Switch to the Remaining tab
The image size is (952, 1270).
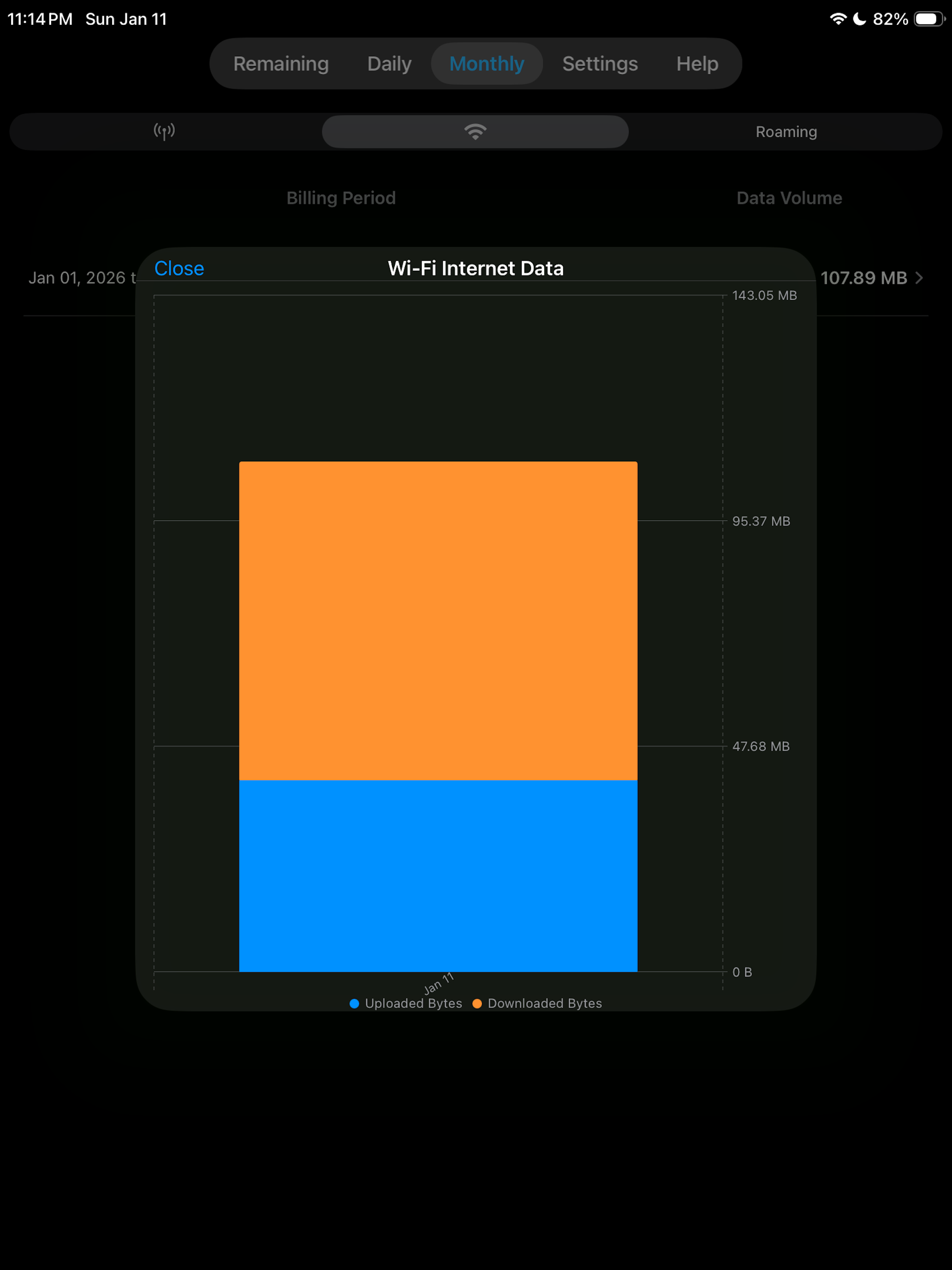click(x=280, y=64)
